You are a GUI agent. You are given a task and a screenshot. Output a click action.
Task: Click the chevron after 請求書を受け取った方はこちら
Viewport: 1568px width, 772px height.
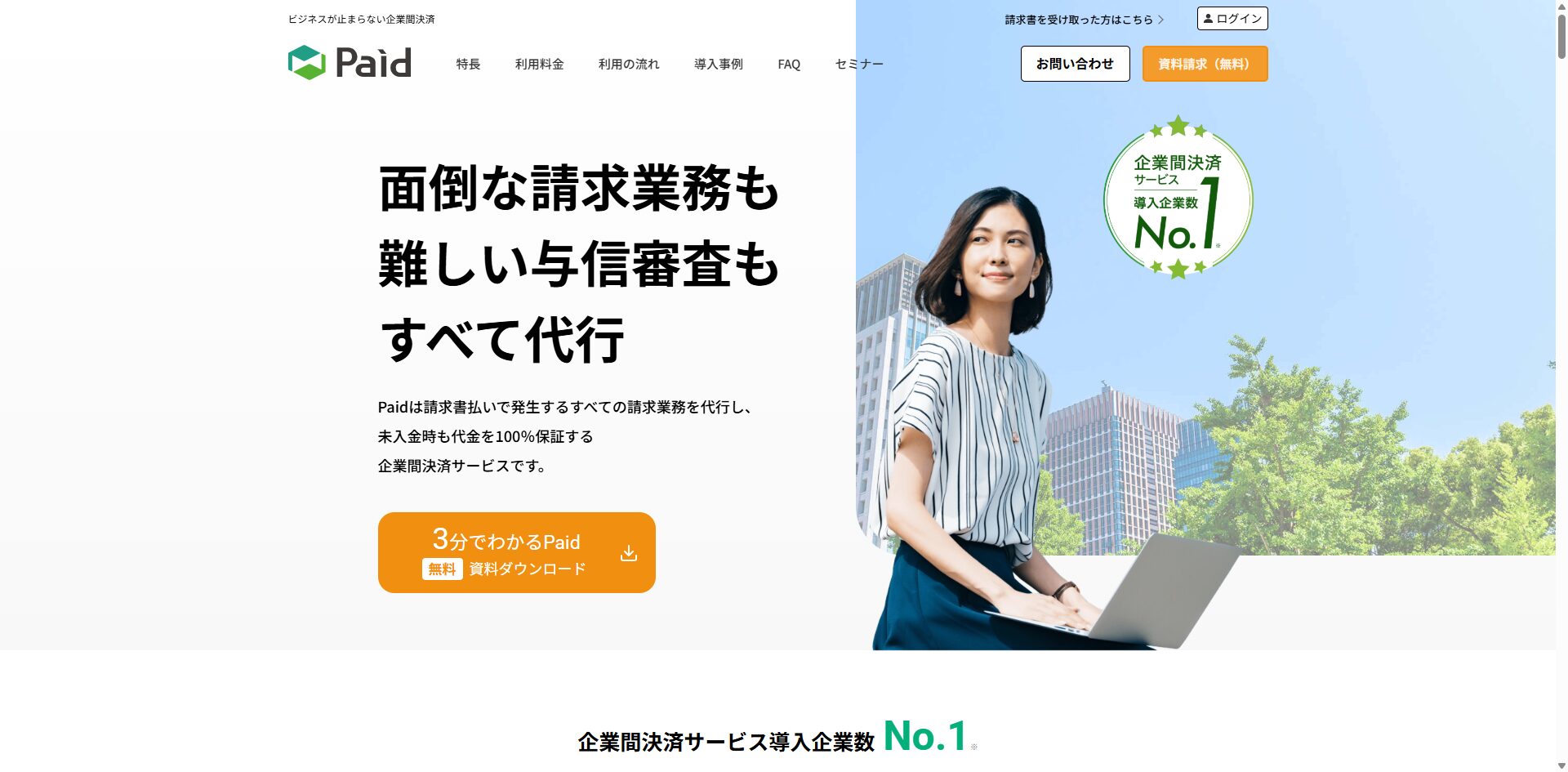click(1160, 20)
